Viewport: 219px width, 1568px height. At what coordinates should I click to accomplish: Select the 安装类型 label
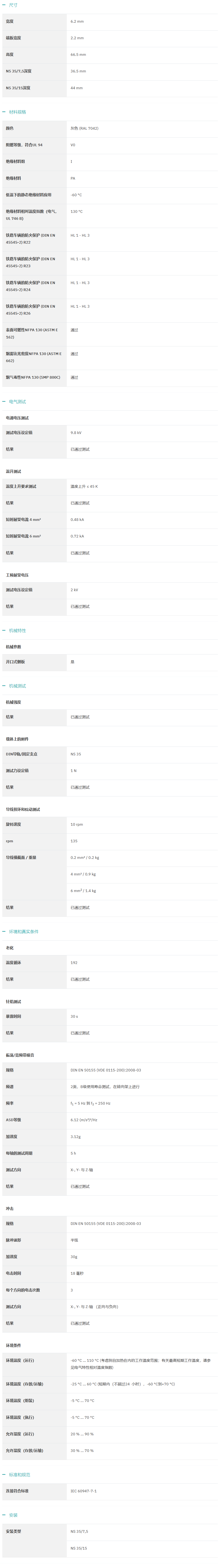pos(13,1532)
